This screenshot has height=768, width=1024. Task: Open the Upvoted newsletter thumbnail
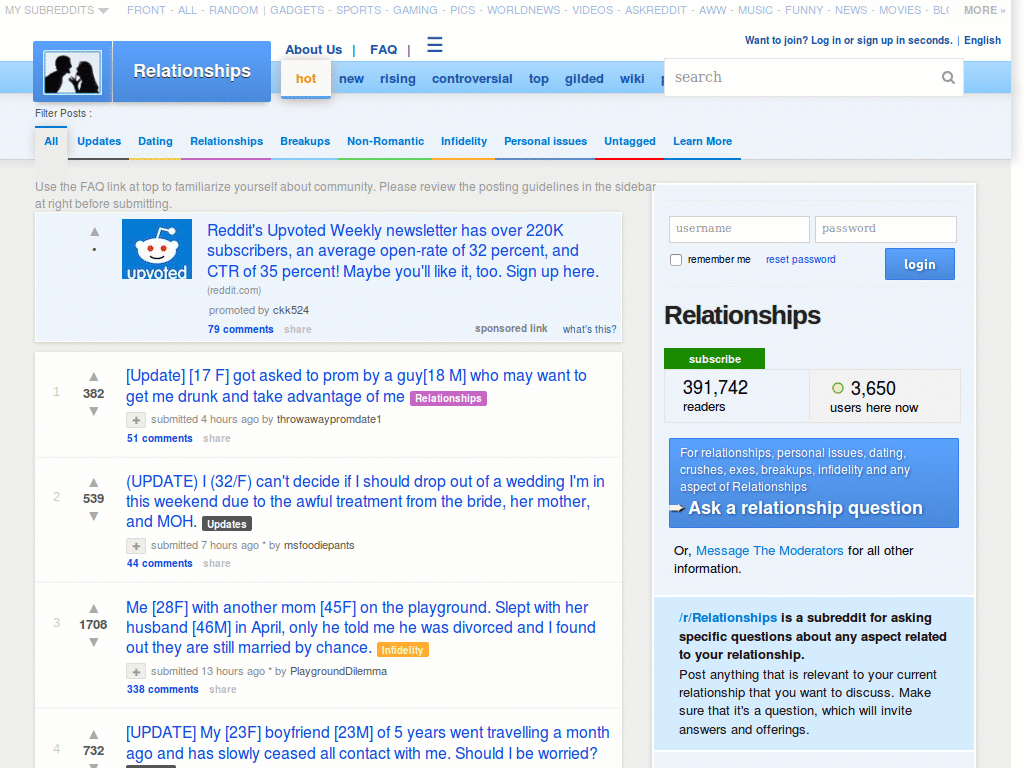coord(157,249)
